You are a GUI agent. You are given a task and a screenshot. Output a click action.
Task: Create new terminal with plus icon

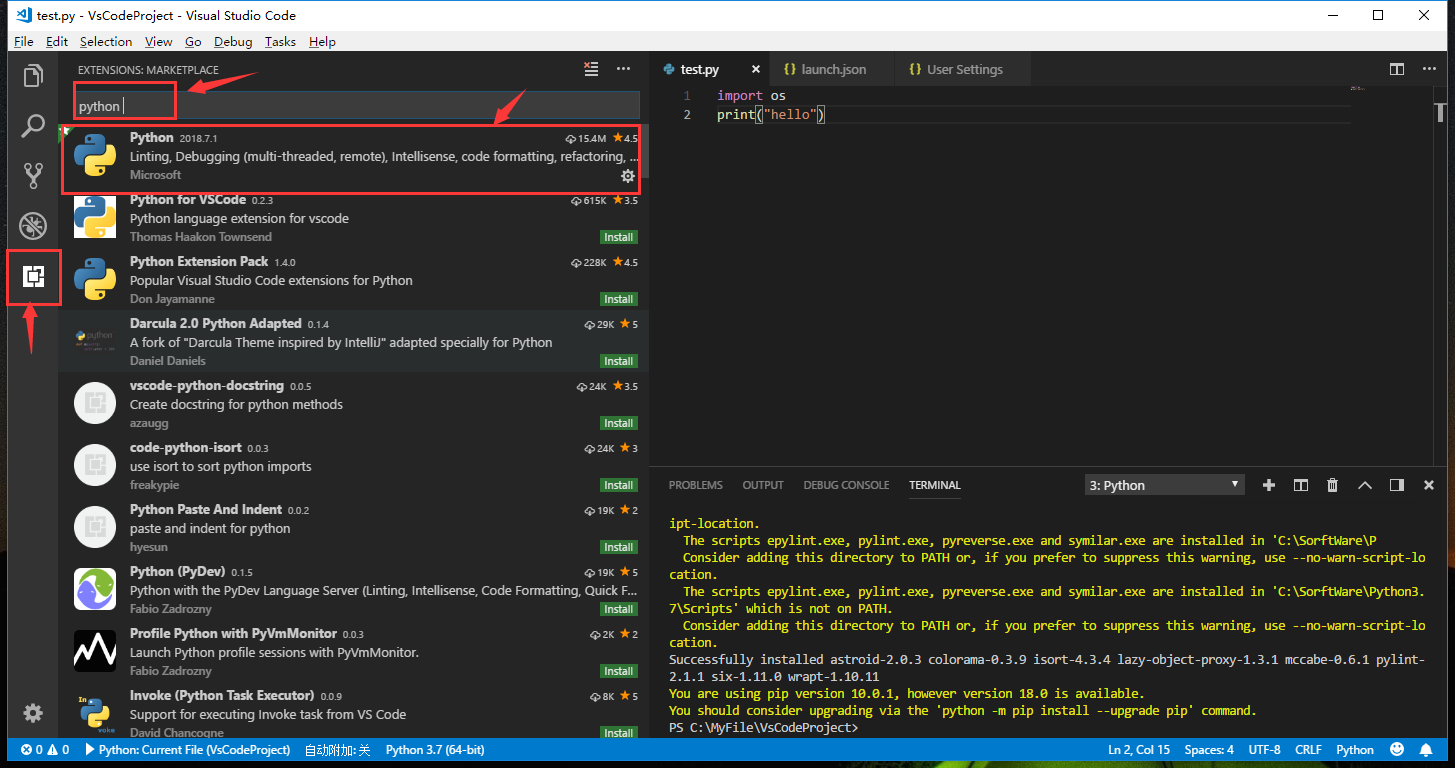coord(1268,485)
